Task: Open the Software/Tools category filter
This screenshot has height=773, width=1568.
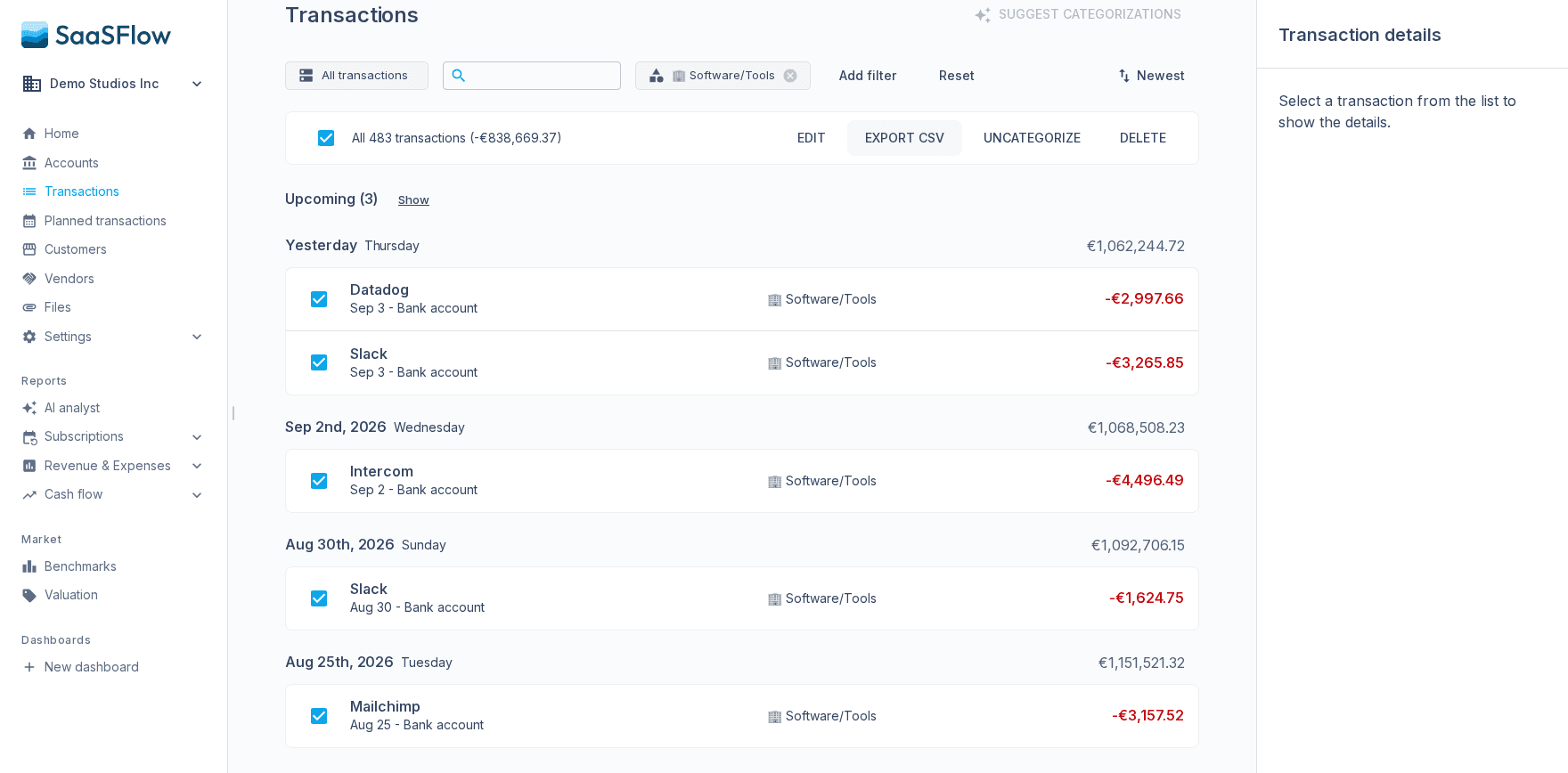Action: click(x=723, y=76)
